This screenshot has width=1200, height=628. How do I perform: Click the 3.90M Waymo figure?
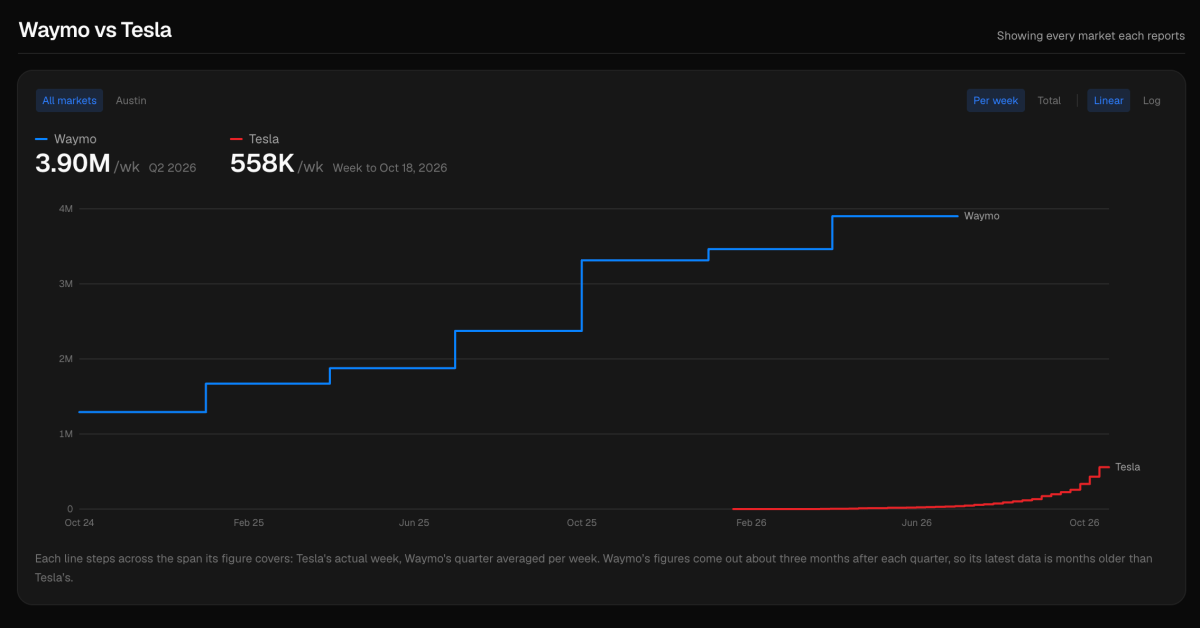point(72,164)
